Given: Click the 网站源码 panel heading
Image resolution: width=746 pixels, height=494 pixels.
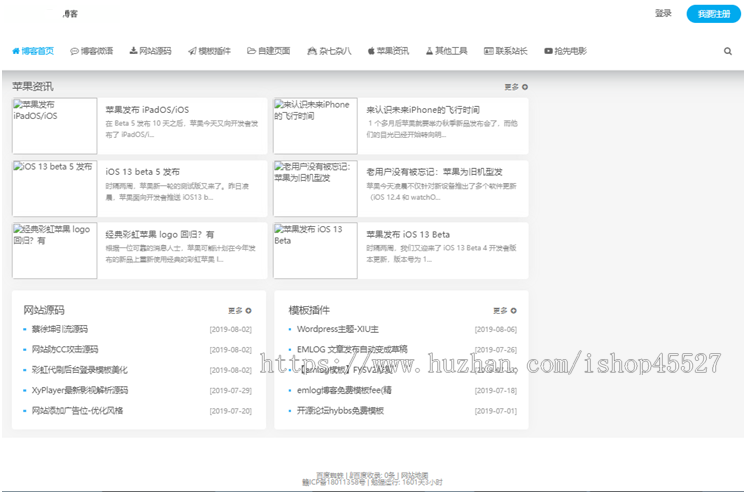Looking at the screenshot, I should click(x=44, y=310).
